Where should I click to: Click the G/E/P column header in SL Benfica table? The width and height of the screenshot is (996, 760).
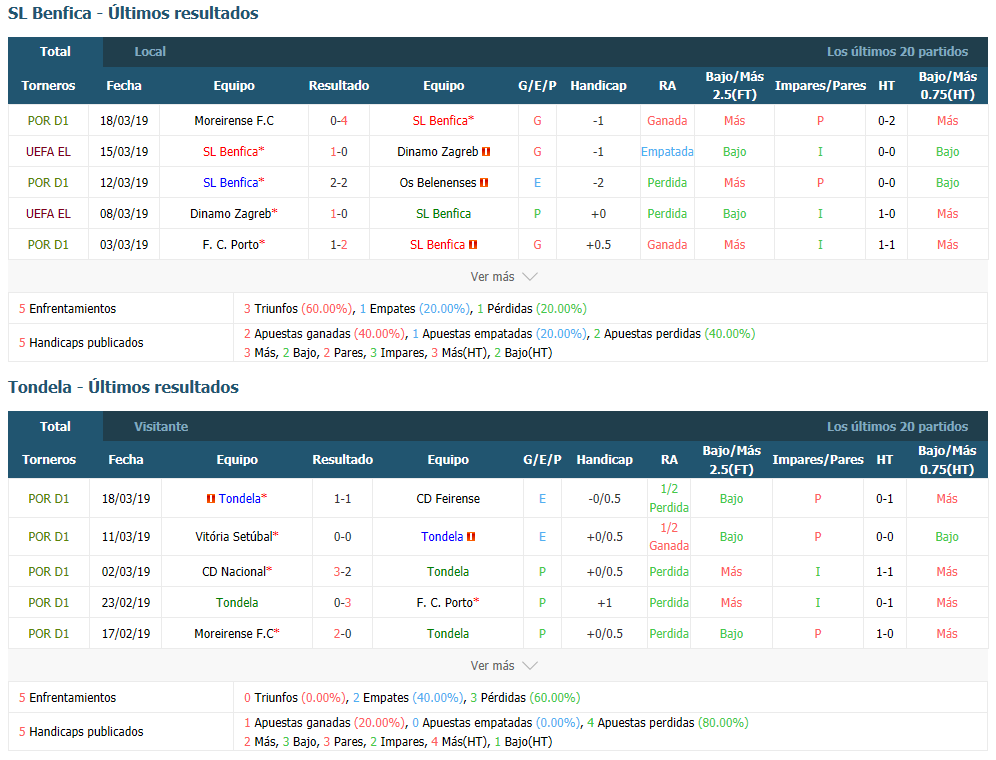pyautogui.click(x=537, y=86)
